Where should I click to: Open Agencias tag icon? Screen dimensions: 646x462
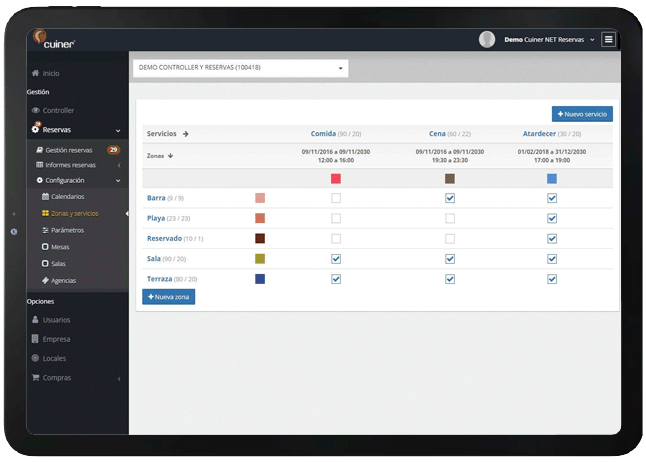[45, 280]
